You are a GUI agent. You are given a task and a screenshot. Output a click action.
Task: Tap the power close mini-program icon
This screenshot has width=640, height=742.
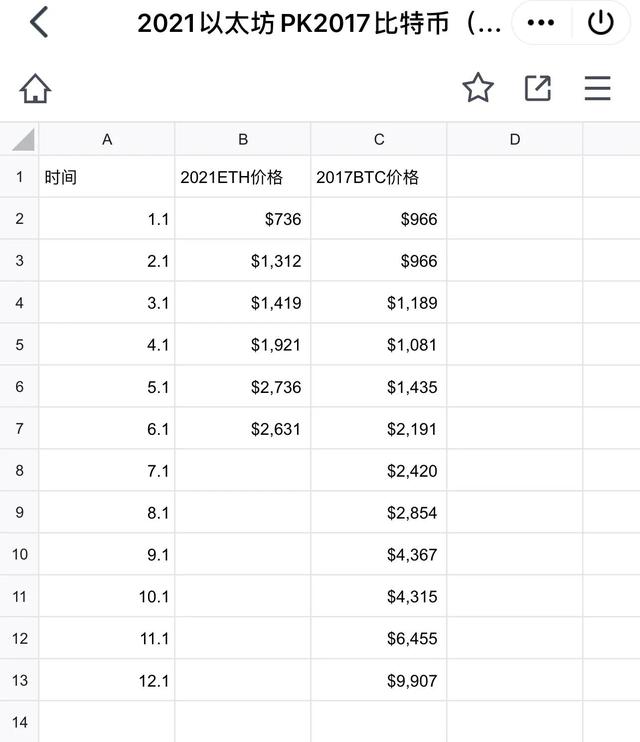point(600,22)
